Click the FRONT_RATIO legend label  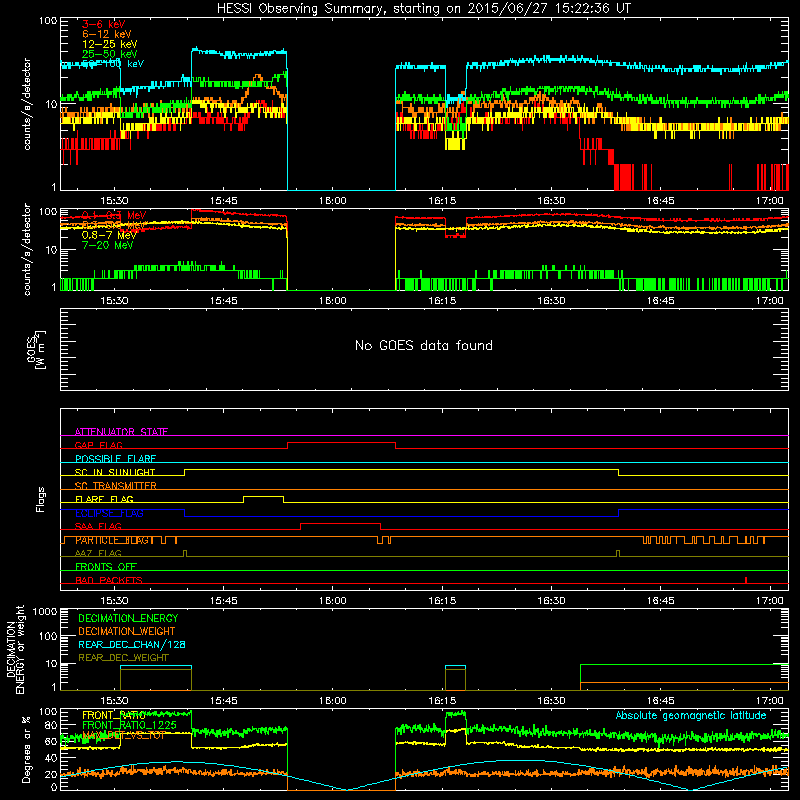point(114,715)
